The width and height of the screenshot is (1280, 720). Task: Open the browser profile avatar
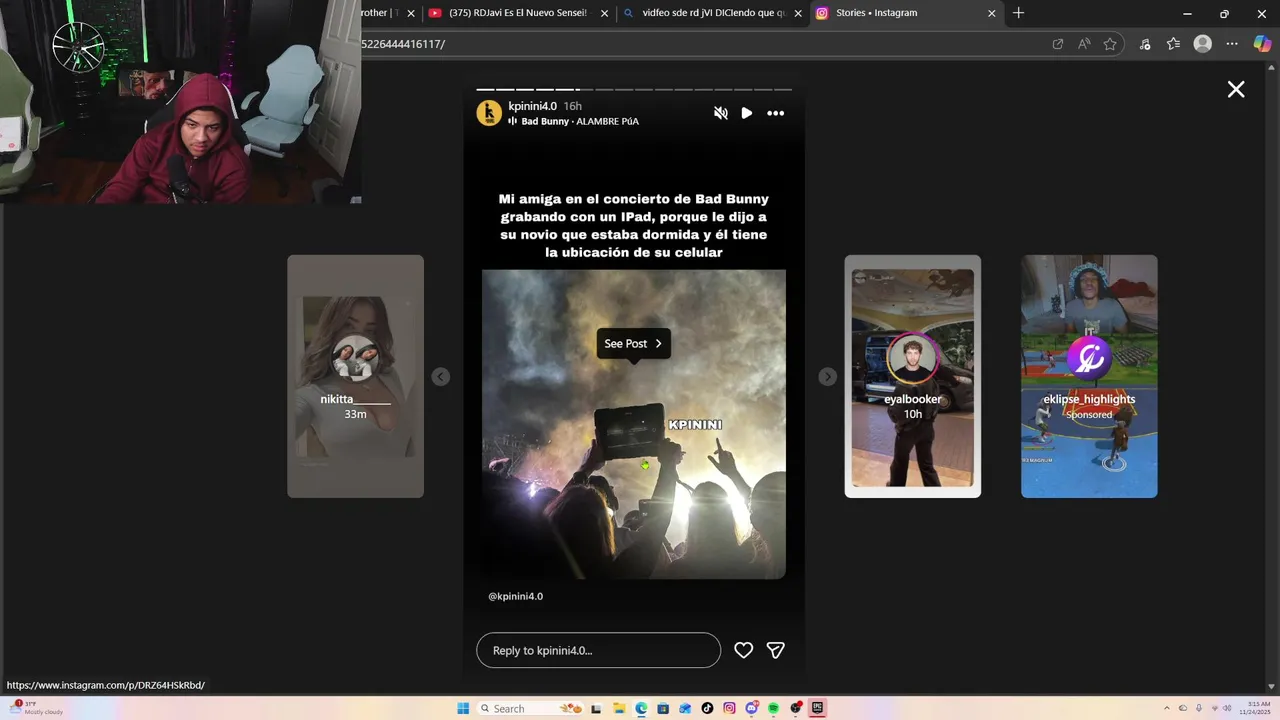point(1203,44)
